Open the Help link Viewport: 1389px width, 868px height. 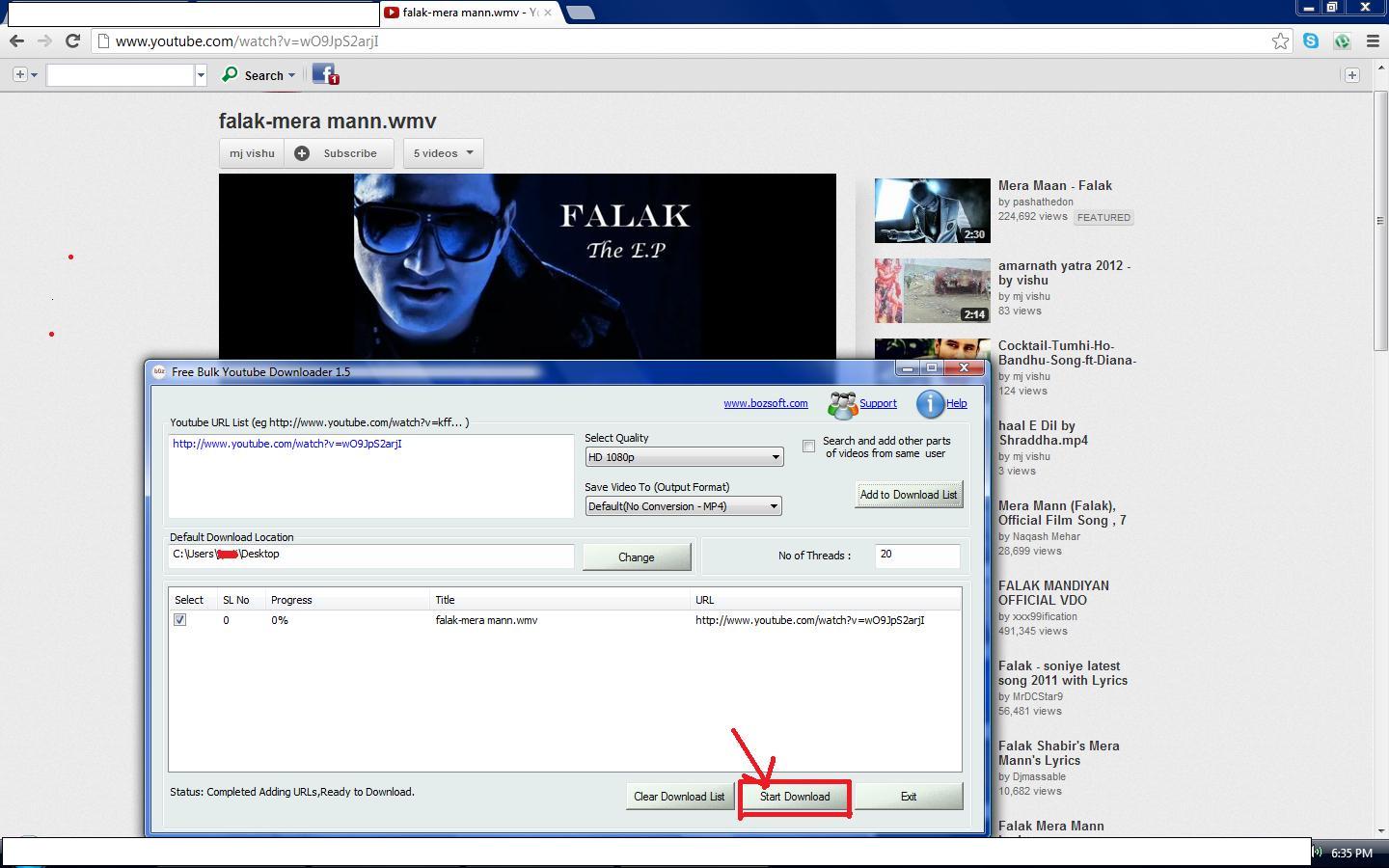[957, 403]
